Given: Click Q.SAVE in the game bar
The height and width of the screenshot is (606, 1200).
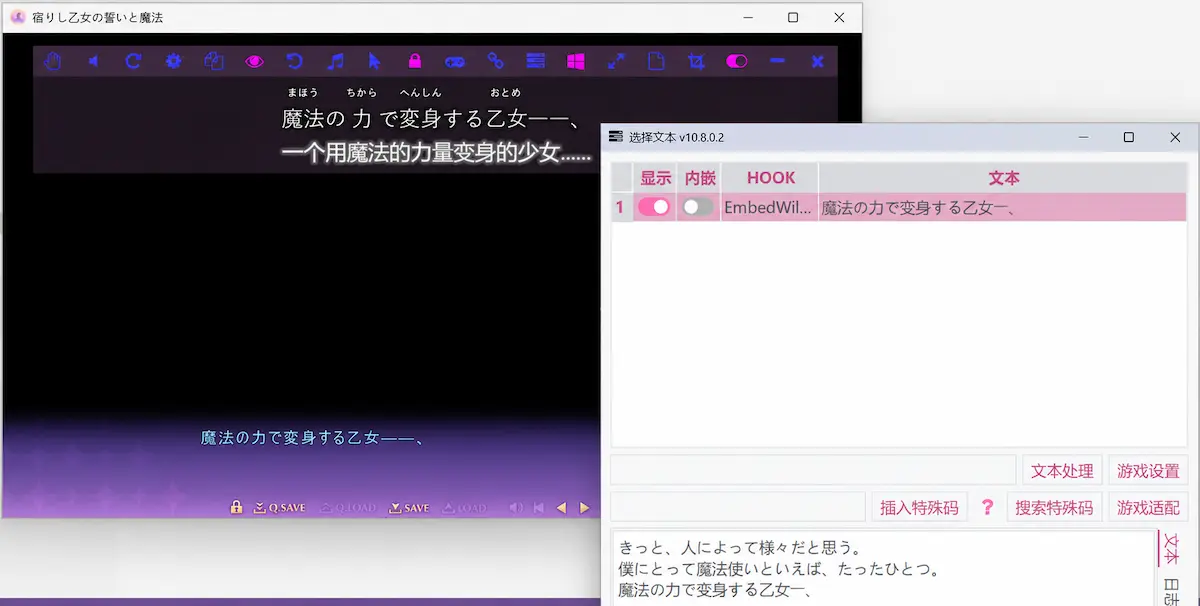Looking at the screenshot, I should click(x=280, y=508).
